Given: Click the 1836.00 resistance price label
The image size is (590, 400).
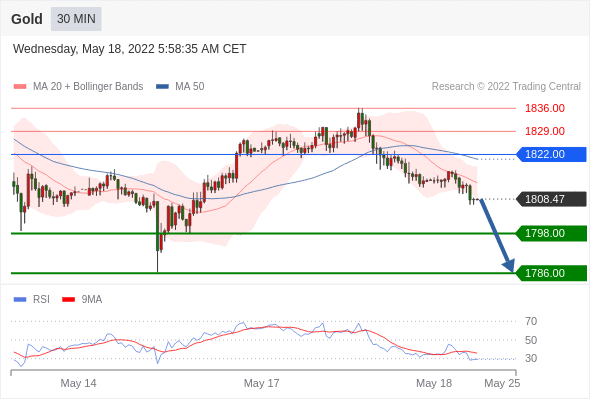Looking at the screenshot, I should 544,108.
